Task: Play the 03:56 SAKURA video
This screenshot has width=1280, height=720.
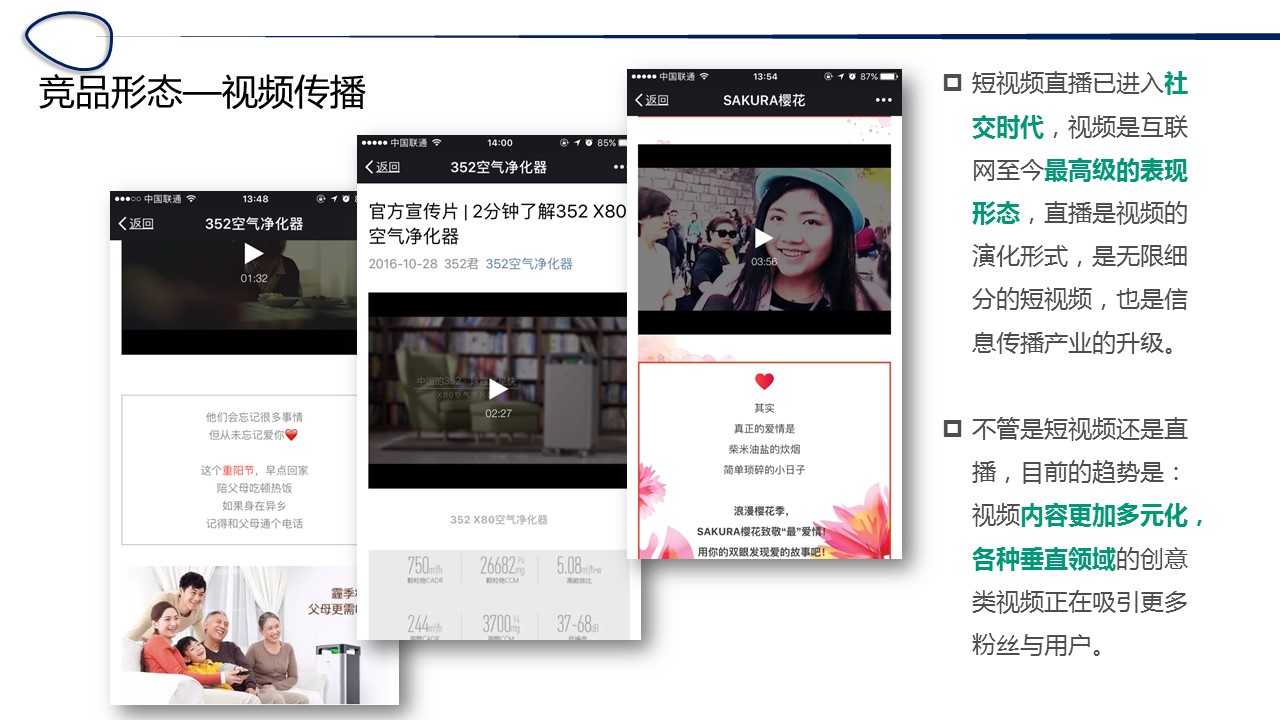Action: coord(764,238)
